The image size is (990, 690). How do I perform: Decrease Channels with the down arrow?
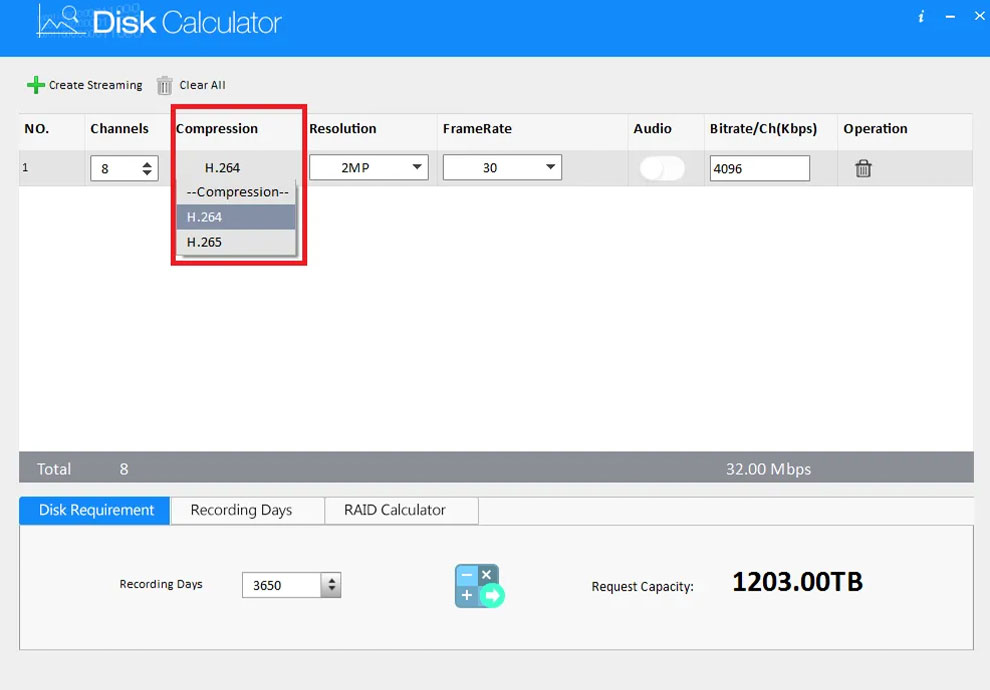pos(147,172)
